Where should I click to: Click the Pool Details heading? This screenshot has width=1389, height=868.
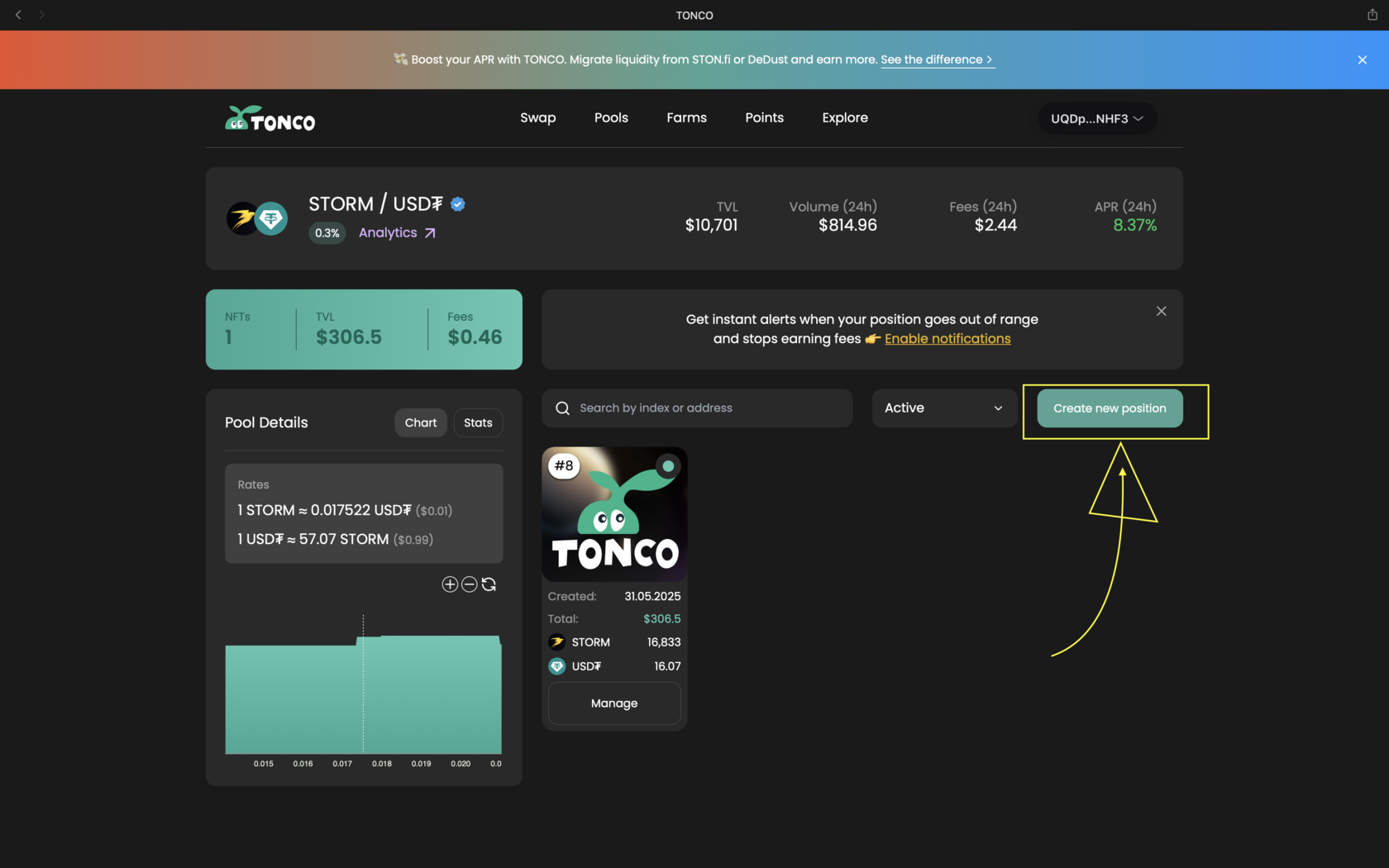[x=266, y=422]
